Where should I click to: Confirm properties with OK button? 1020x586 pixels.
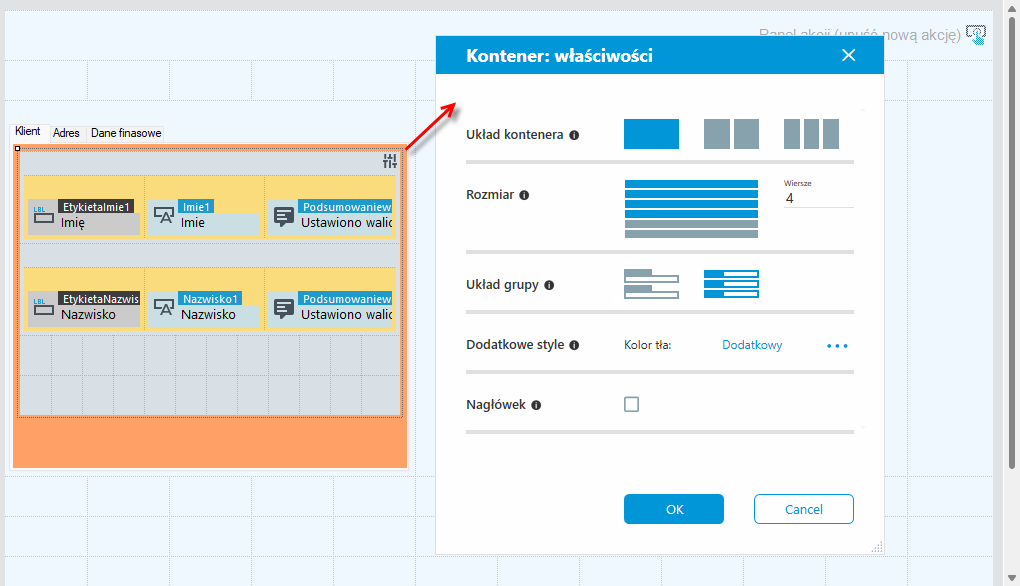click(674, 509)
